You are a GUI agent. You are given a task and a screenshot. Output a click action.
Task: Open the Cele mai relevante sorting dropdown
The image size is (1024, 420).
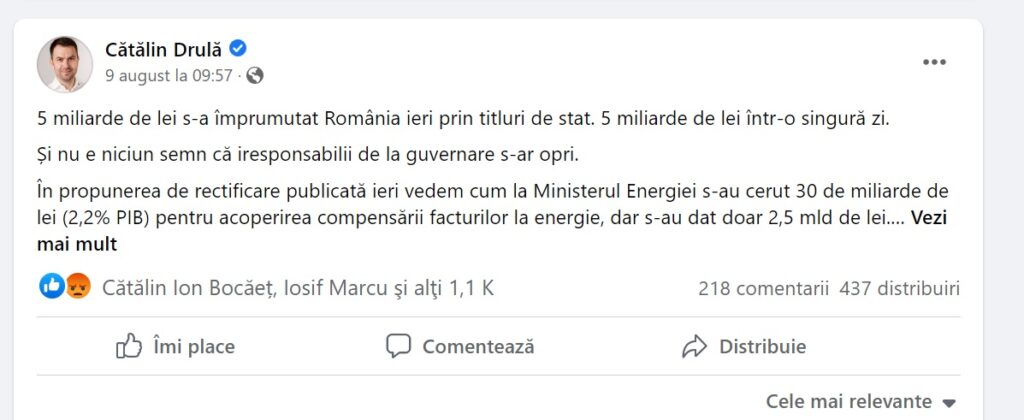(861, 401)
